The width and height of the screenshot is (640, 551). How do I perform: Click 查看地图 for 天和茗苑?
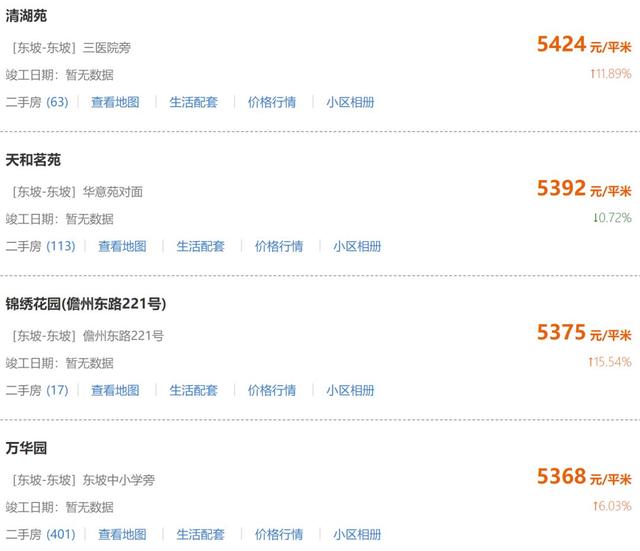[122, 246]
